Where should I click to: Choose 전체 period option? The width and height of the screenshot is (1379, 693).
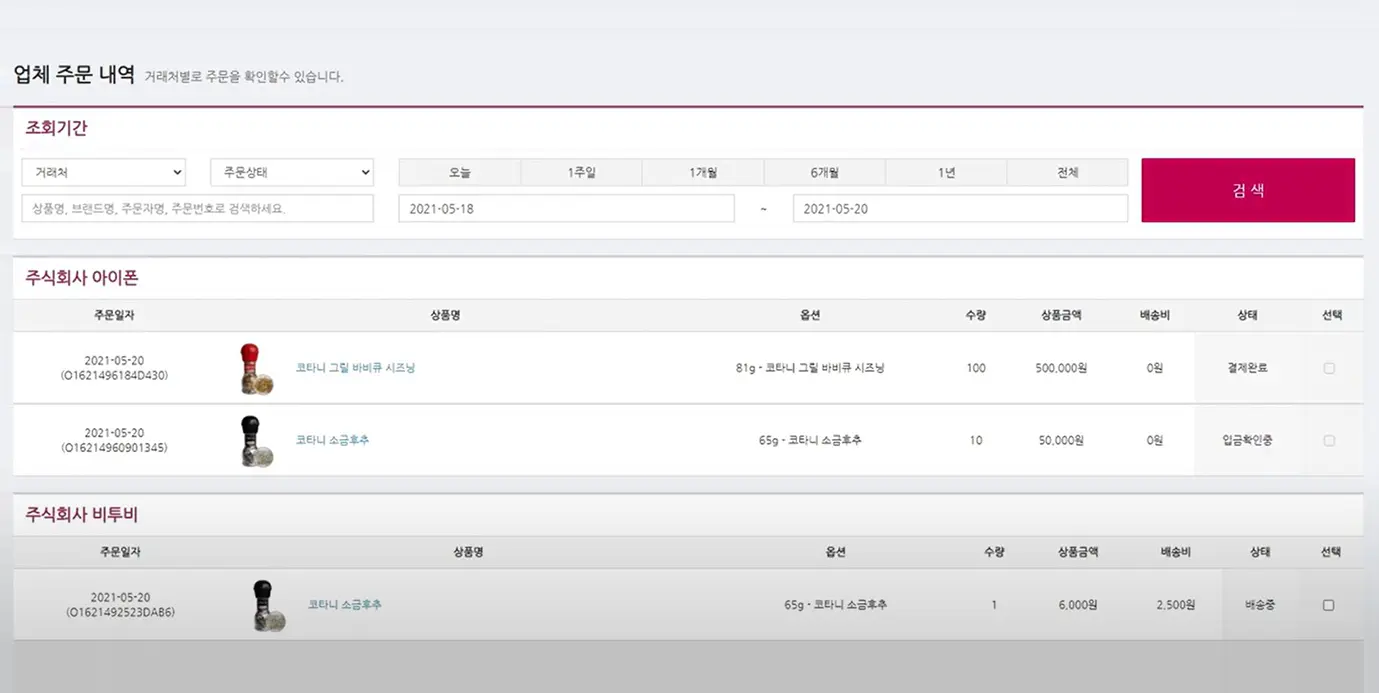click(x=1067, y=173)
